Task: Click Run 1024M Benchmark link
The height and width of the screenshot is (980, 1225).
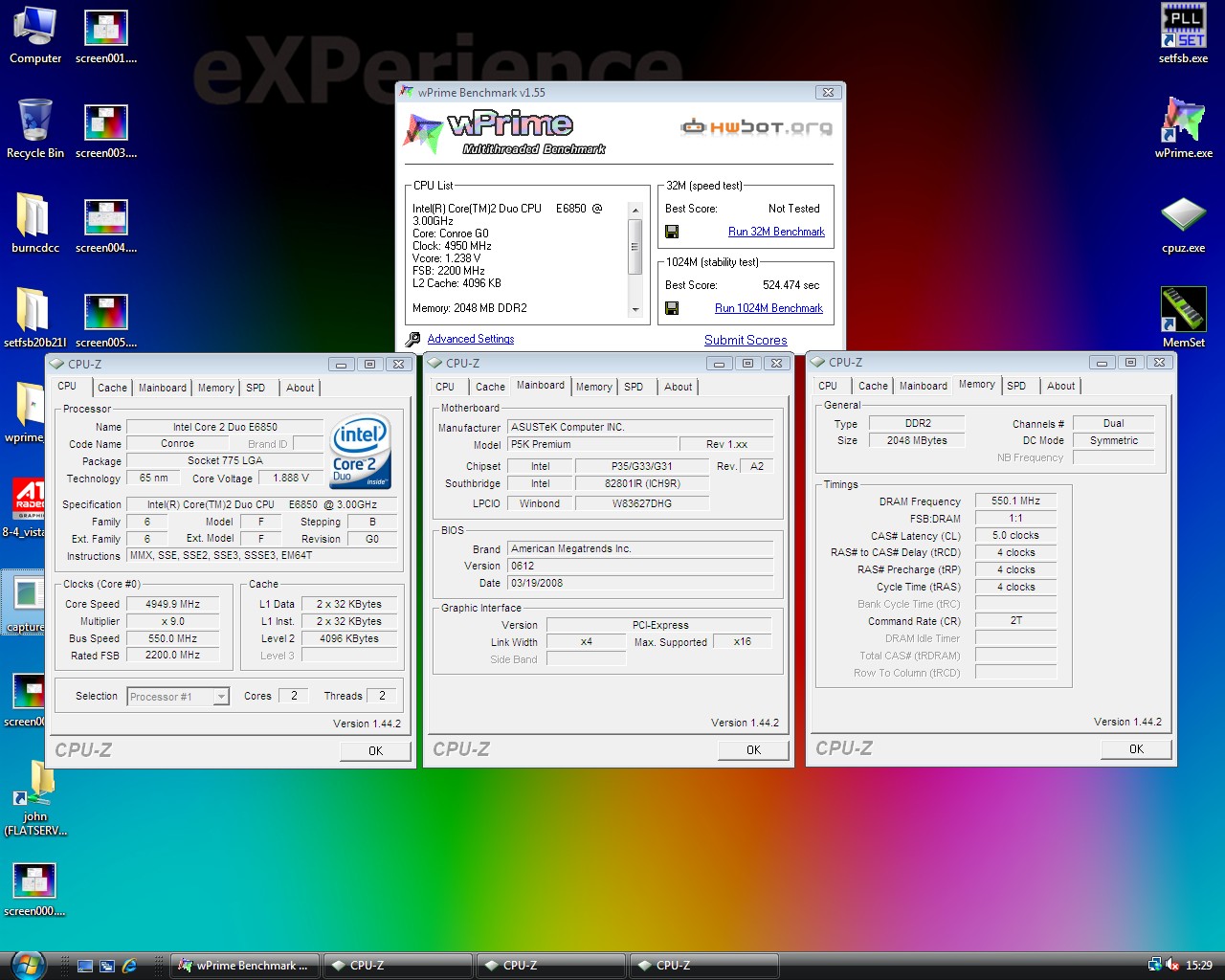Action: tap(768, 308)
